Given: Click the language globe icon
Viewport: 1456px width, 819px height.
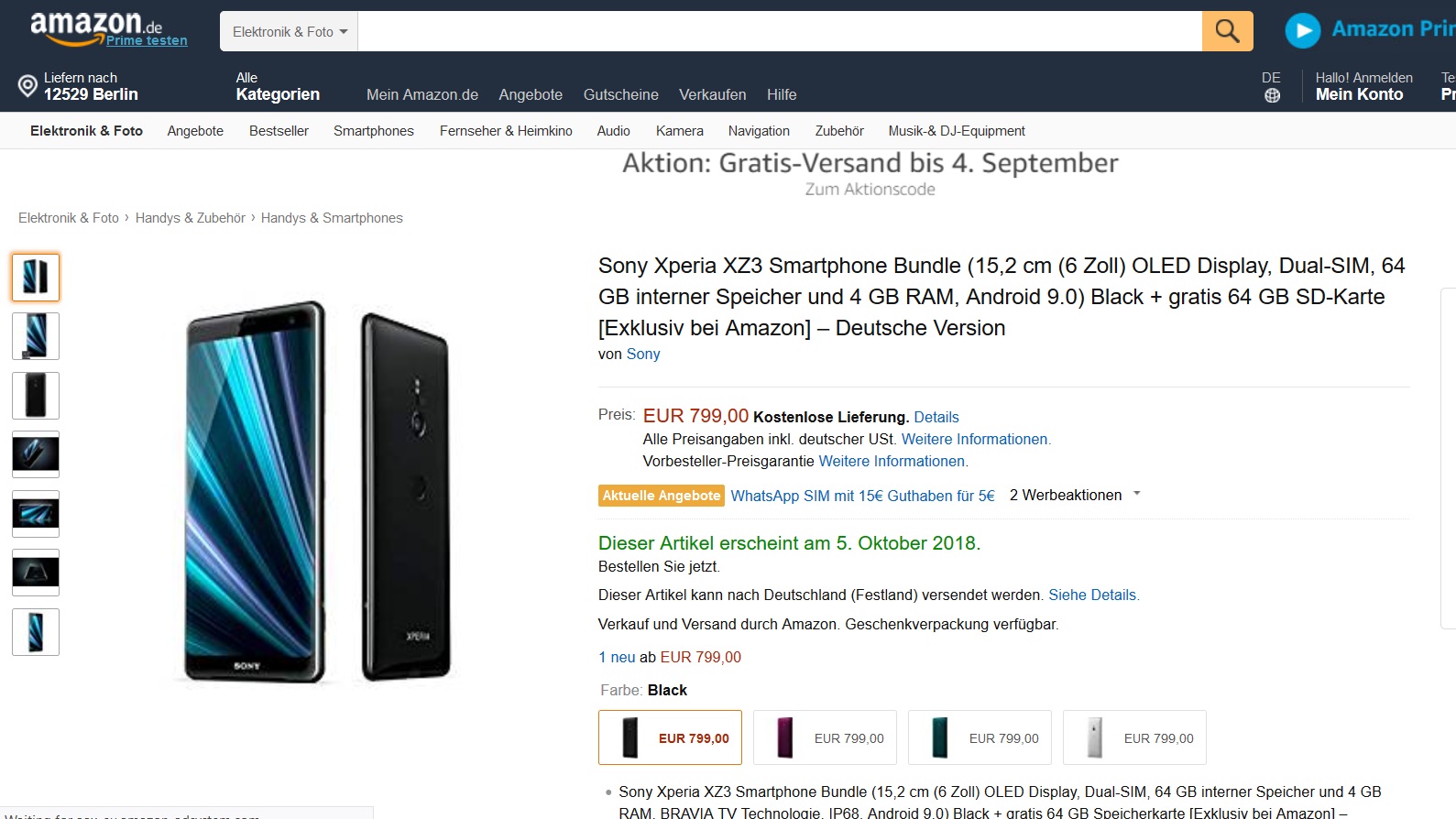Looking at the screenshot, I should pyautogui.click(x=1272, y=95).
